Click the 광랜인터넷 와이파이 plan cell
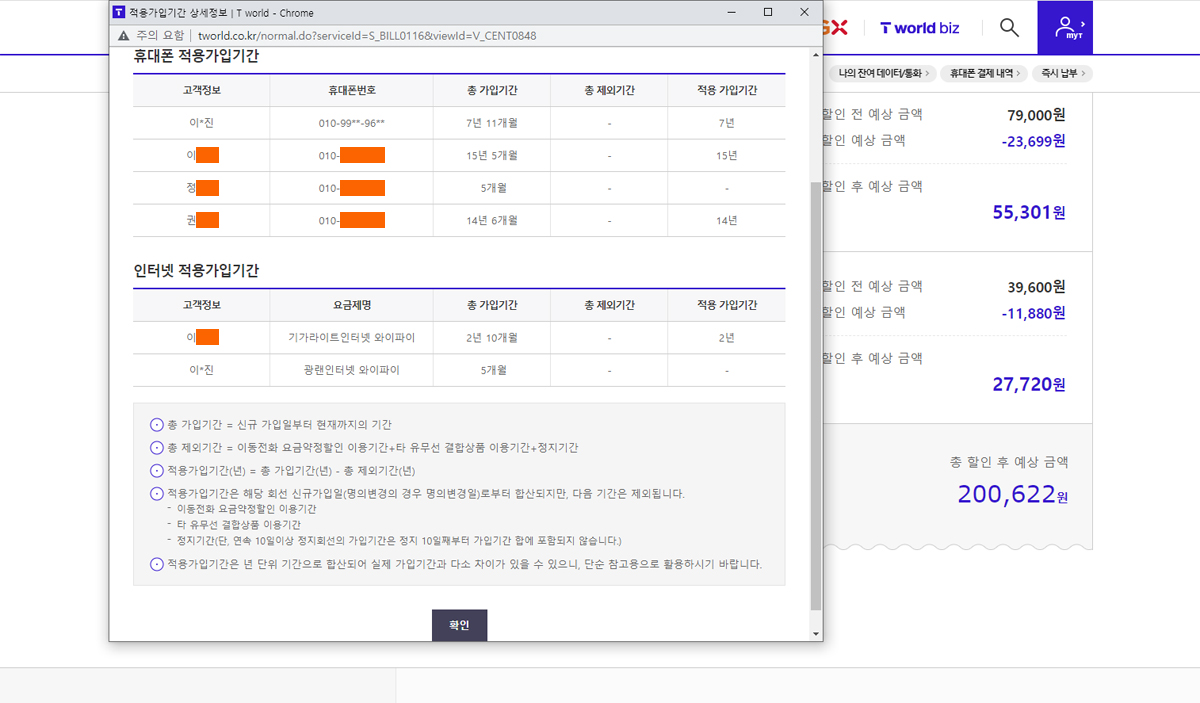Viewport: 1200px width, 703px height. (351, 370)
